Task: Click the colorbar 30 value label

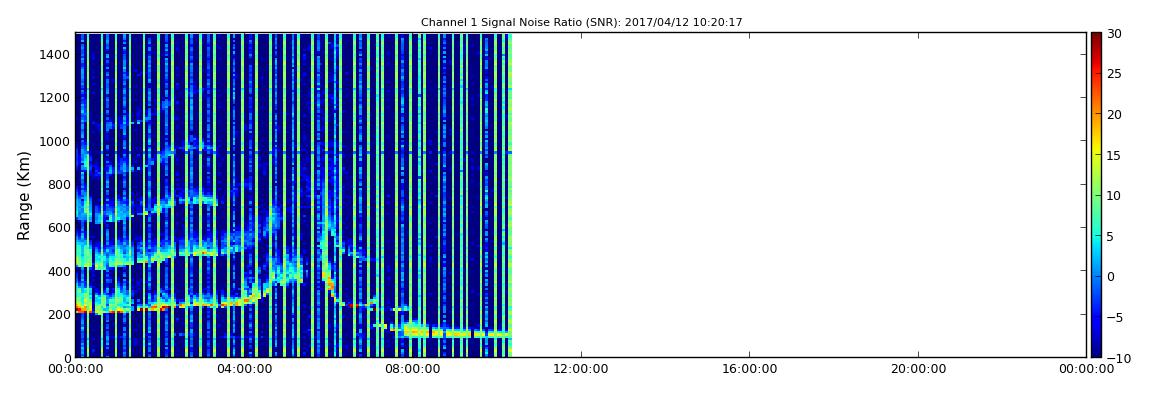Action: pyautogui.click(x=1114, y=33)
